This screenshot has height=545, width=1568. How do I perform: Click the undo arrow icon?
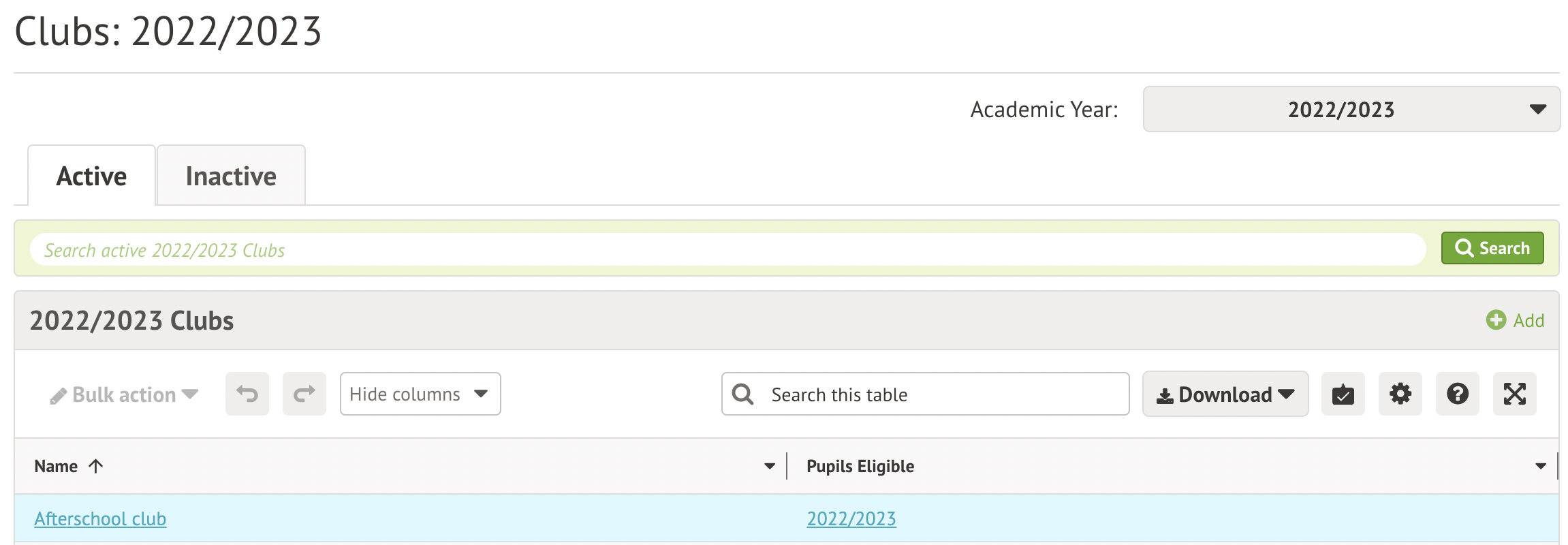tap(247, 394)
